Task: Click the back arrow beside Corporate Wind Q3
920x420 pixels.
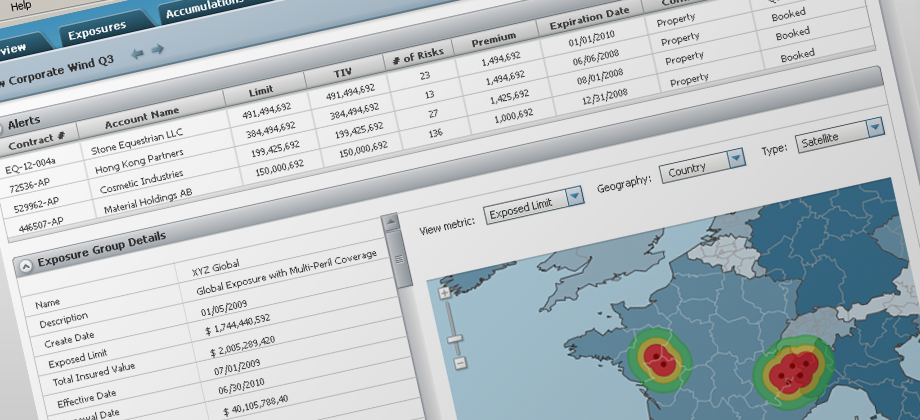Action: 137,53
